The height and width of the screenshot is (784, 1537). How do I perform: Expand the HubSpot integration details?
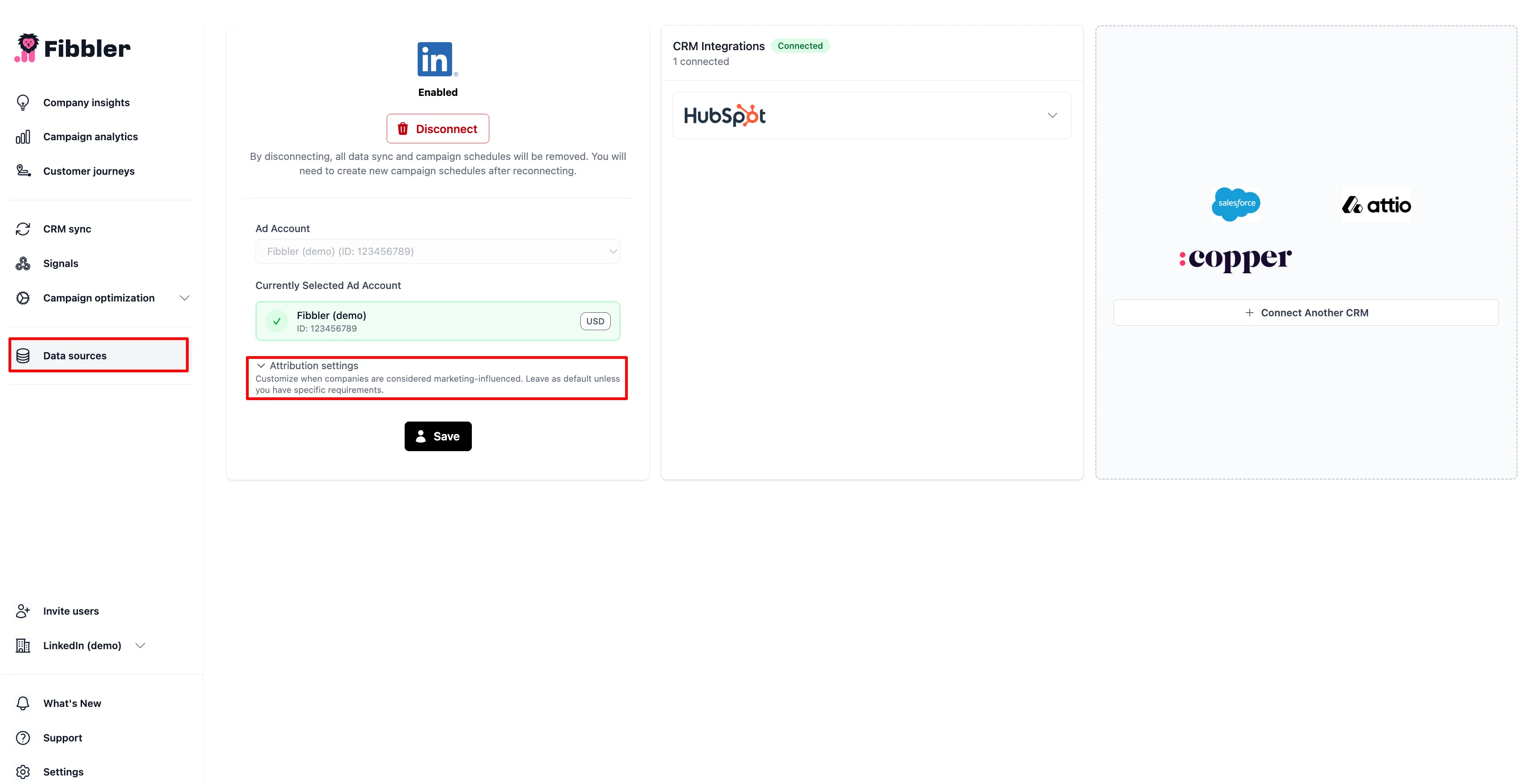tap(1052, 115)
